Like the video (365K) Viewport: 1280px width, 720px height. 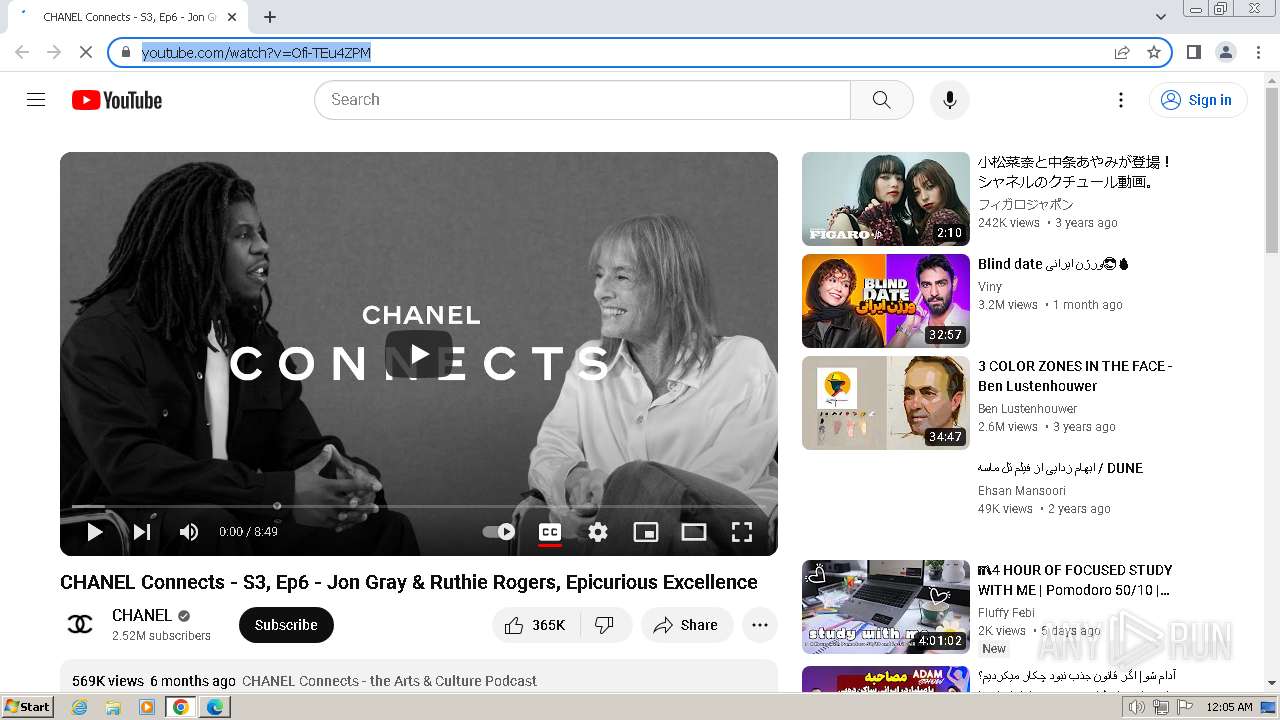pos(536,625)
